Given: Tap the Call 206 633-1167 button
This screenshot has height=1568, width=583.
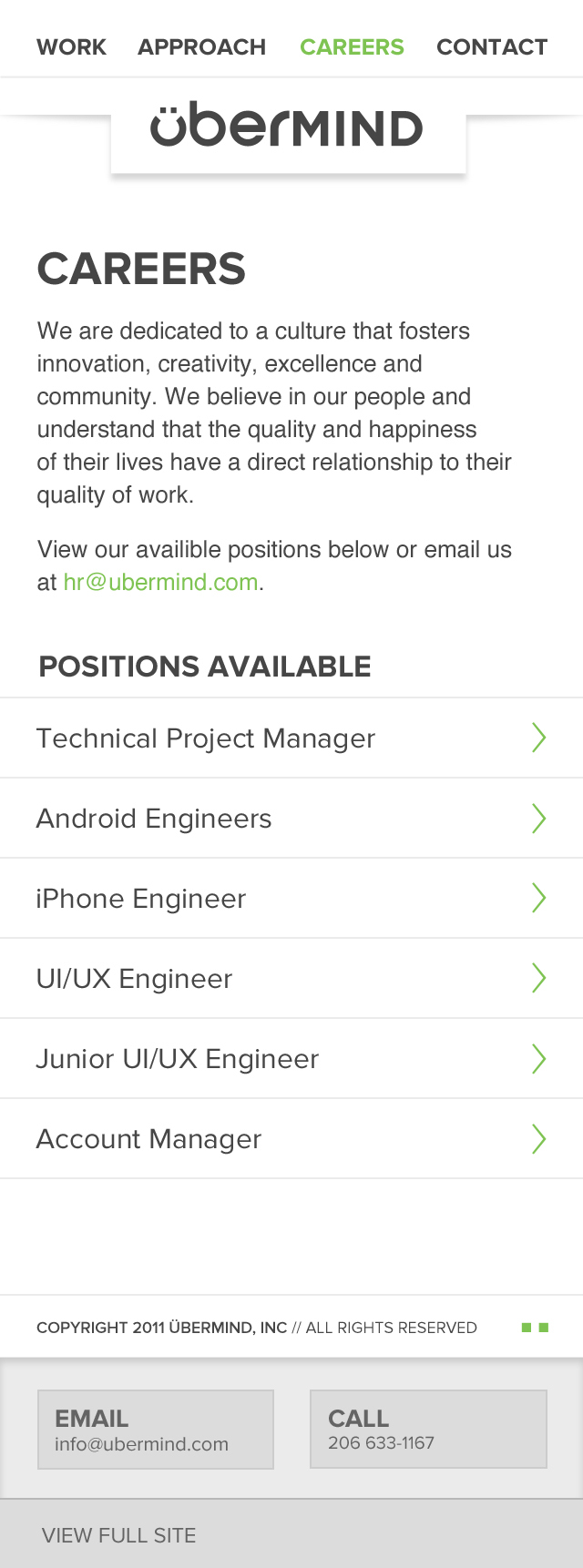Looking at the screenshot, I should click(428, 1429).
